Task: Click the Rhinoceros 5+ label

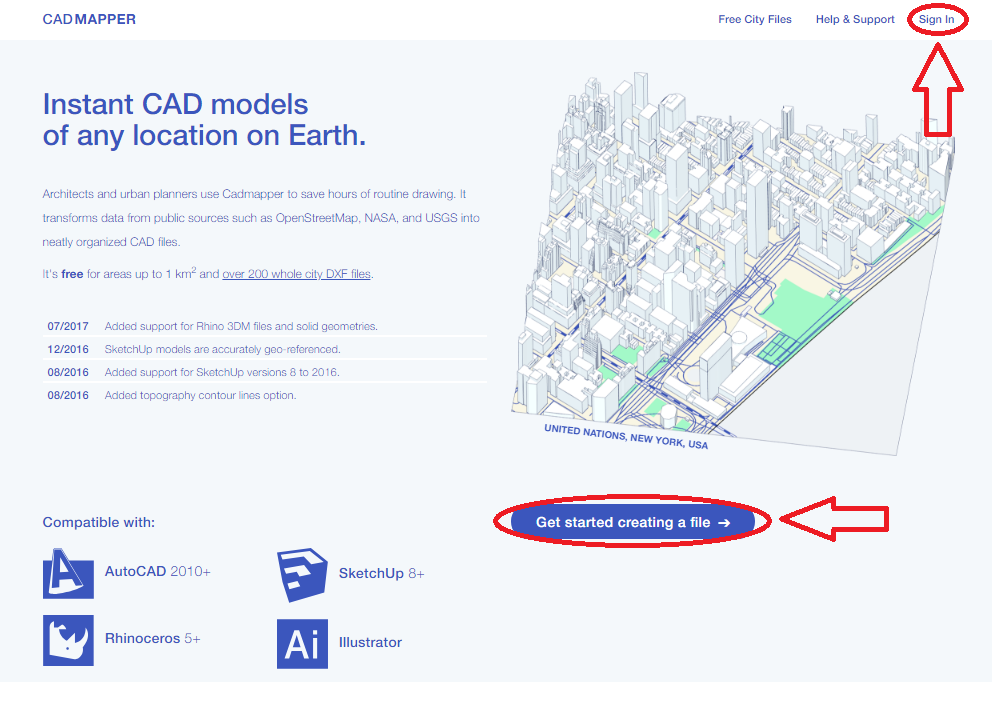Action: click(152, 638)
